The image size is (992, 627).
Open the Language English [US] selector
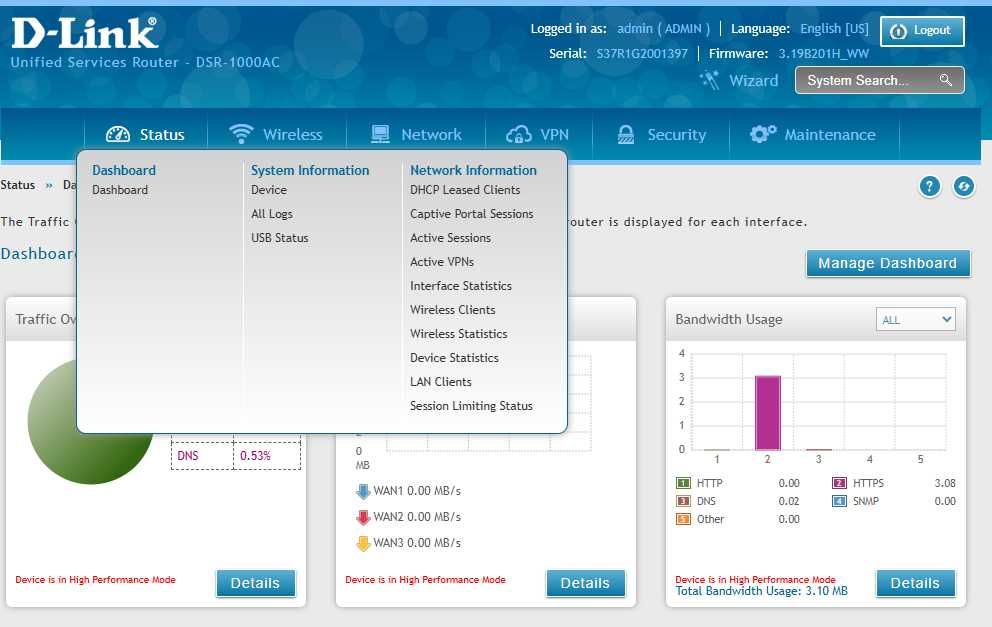[834, 29]
